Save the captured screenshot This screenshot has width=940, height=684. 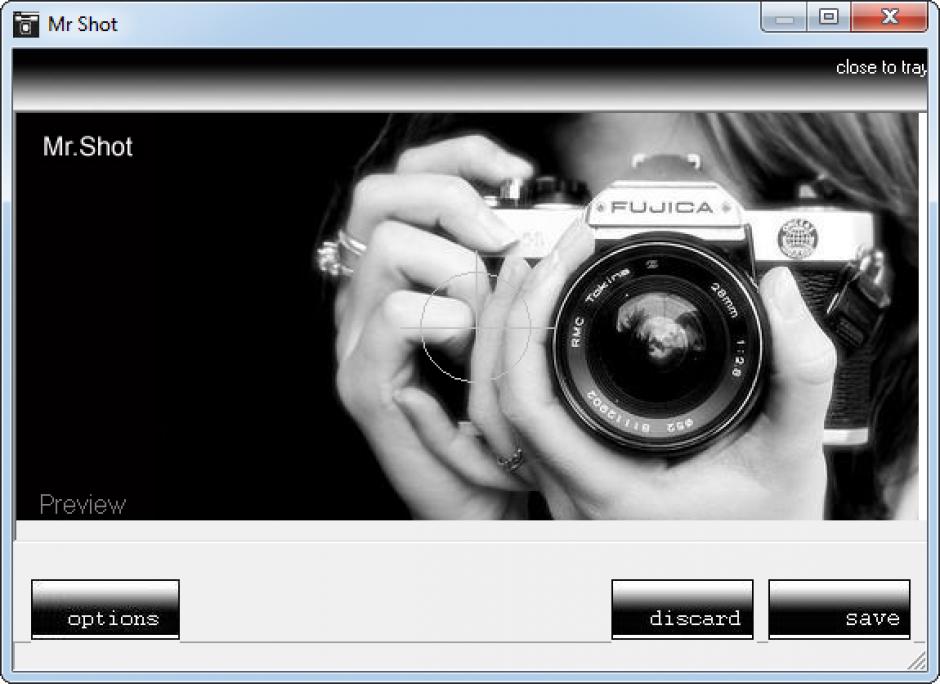click(x=839, y=609)
